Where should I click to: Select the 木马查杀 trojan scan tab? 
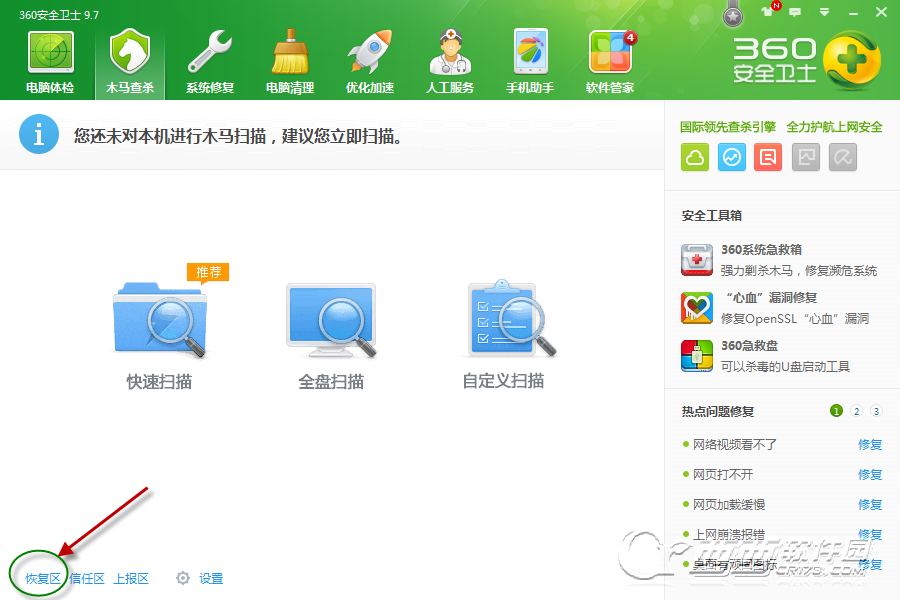click(x=130, y=62)
